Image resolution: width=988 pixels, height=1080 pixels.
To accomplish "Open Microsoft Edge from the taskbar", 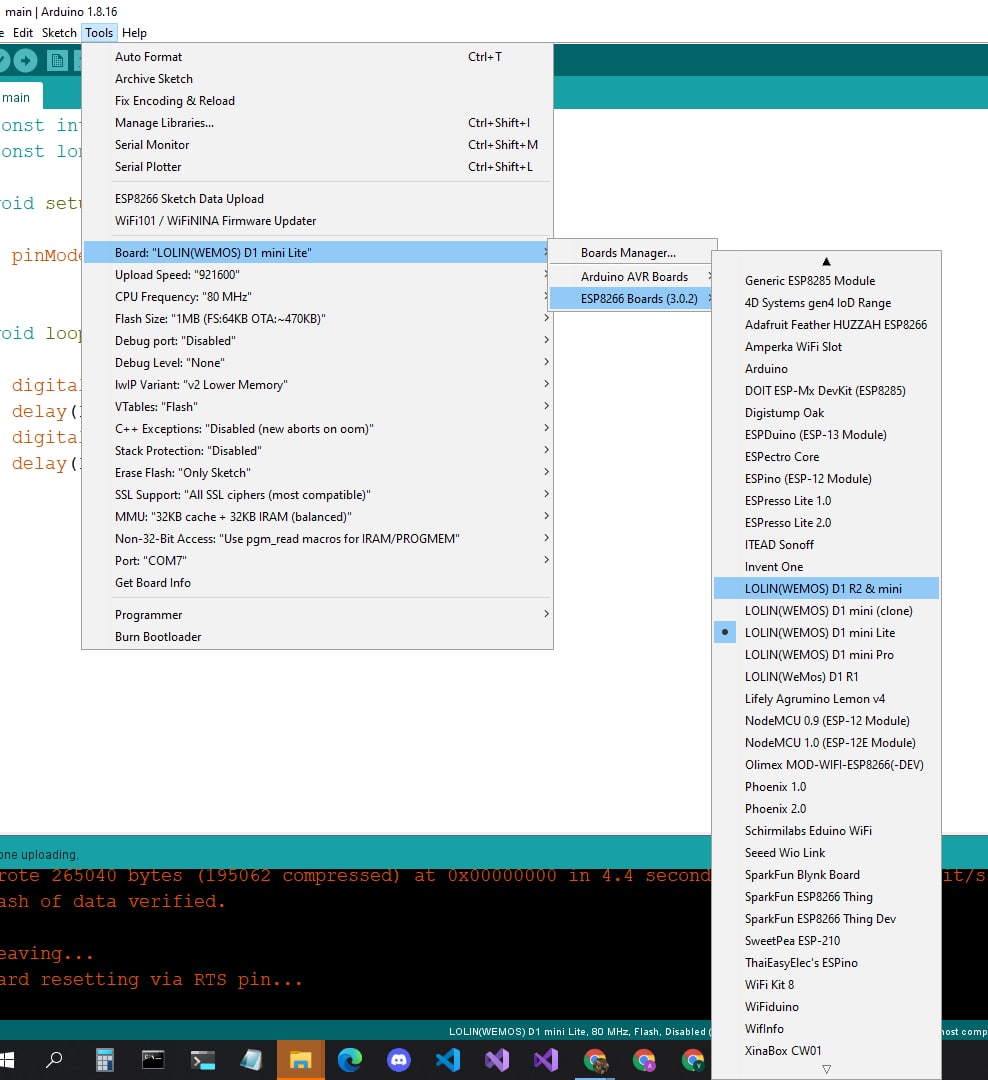I will pyautogui.click(x=349, y=1059).
